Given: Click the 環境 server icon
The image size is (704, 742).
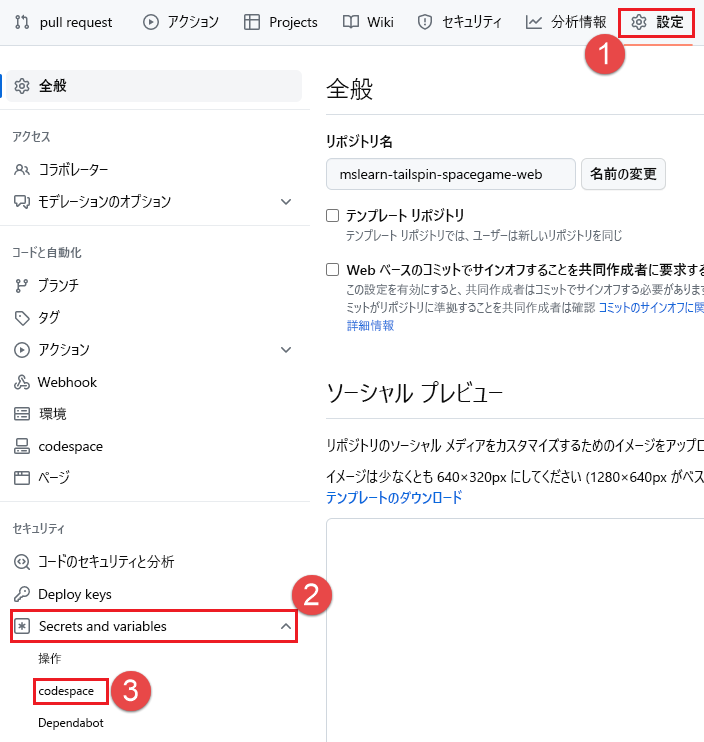Looking at the screenshot, I should [x=22, y=414].
